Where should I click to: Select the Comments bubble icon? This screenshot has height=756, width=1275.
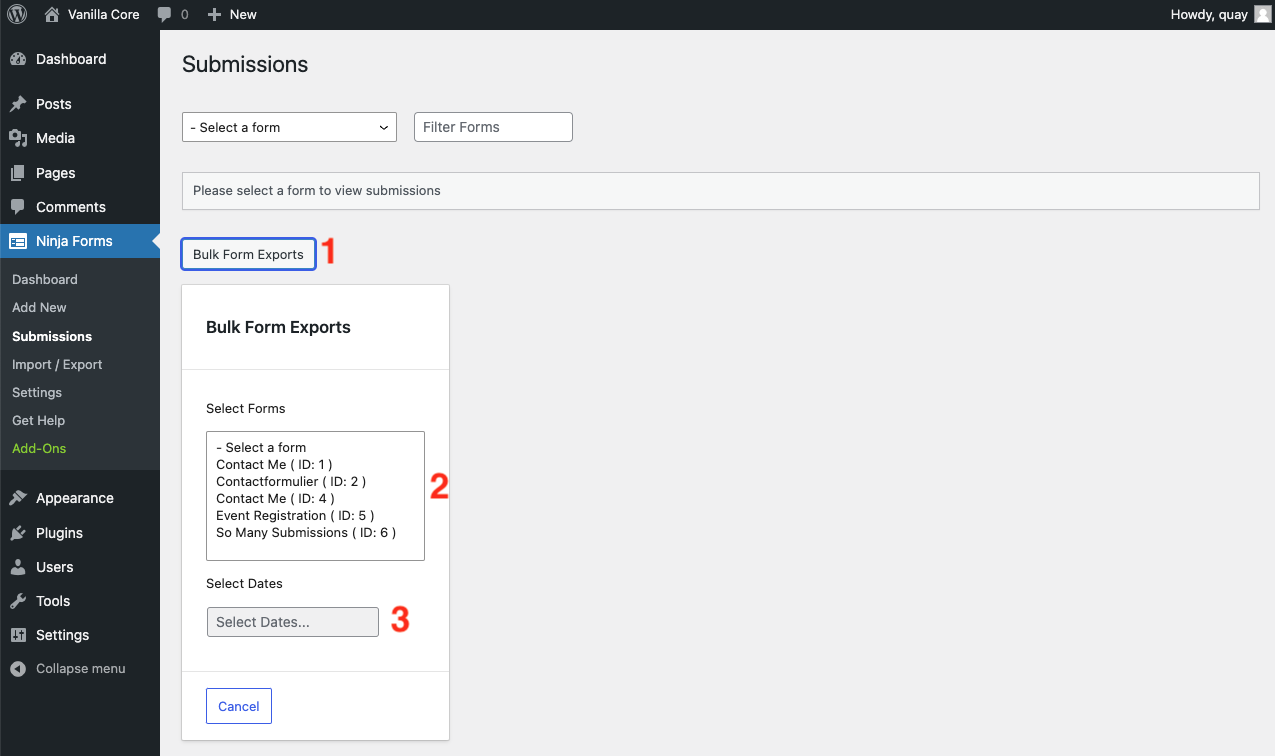17,207
